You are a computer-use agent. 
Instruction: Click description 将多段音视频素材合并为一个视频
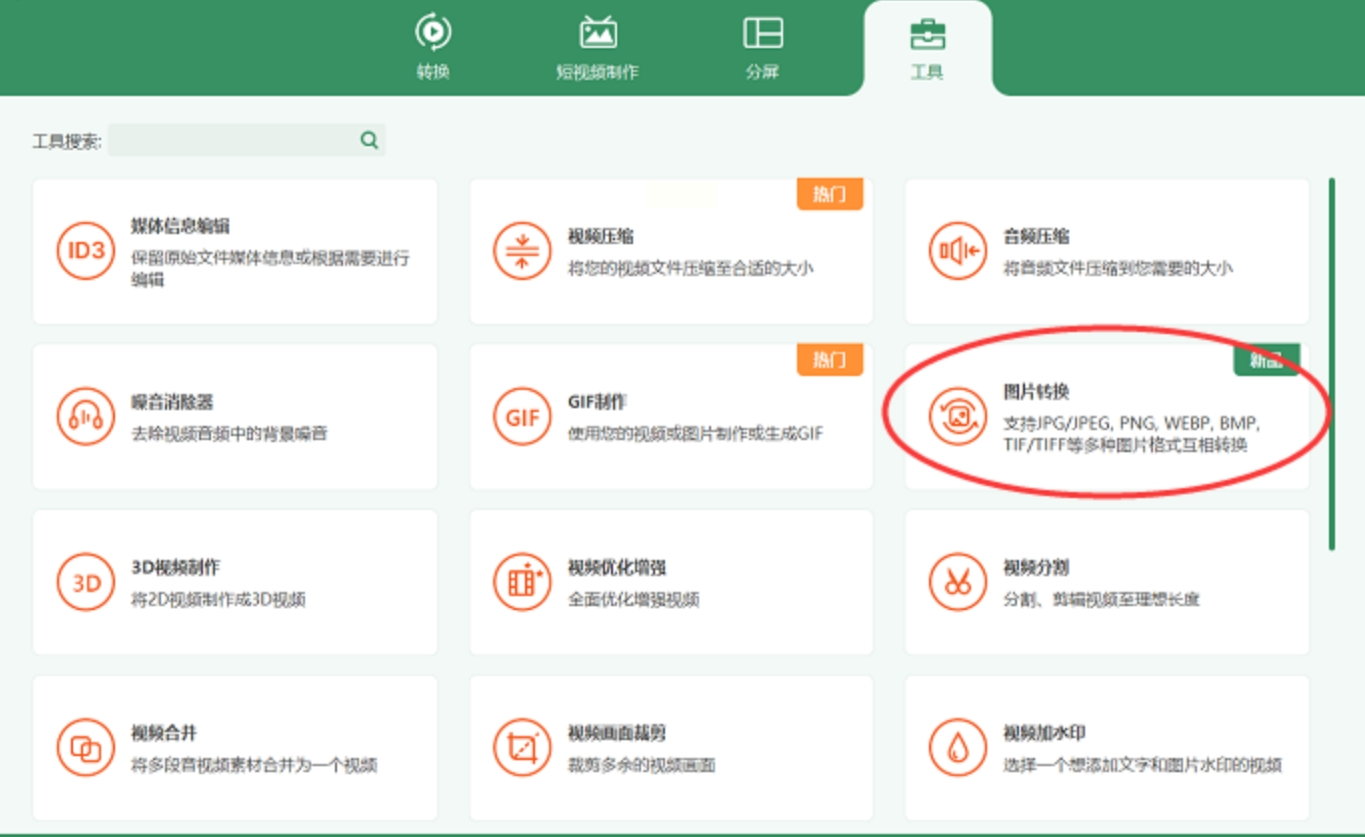254,766
